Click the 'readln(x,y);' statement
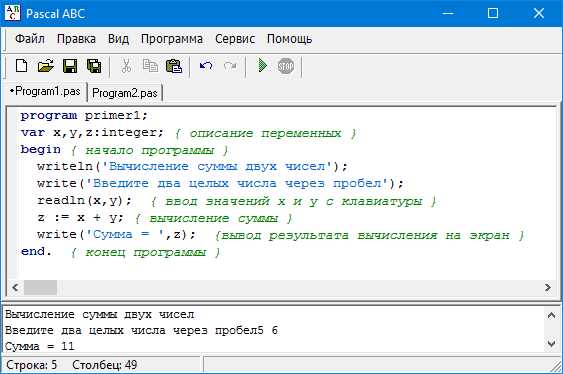 click(84, 201)
